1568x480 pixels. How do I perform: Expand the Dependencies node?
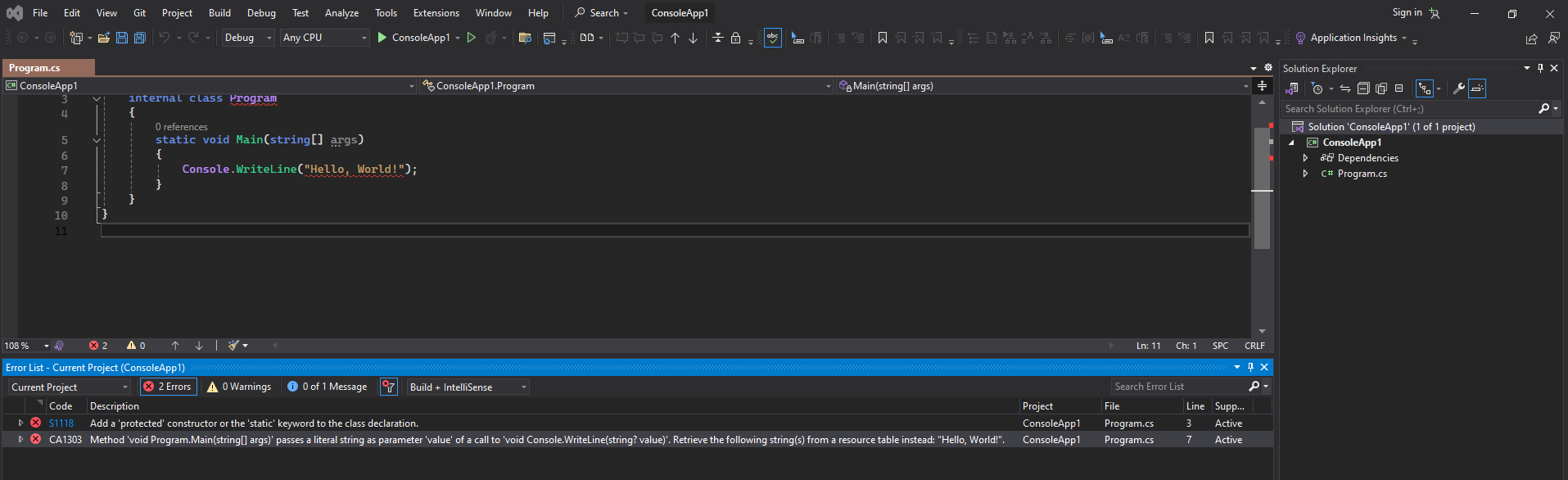coord(1305,158)
